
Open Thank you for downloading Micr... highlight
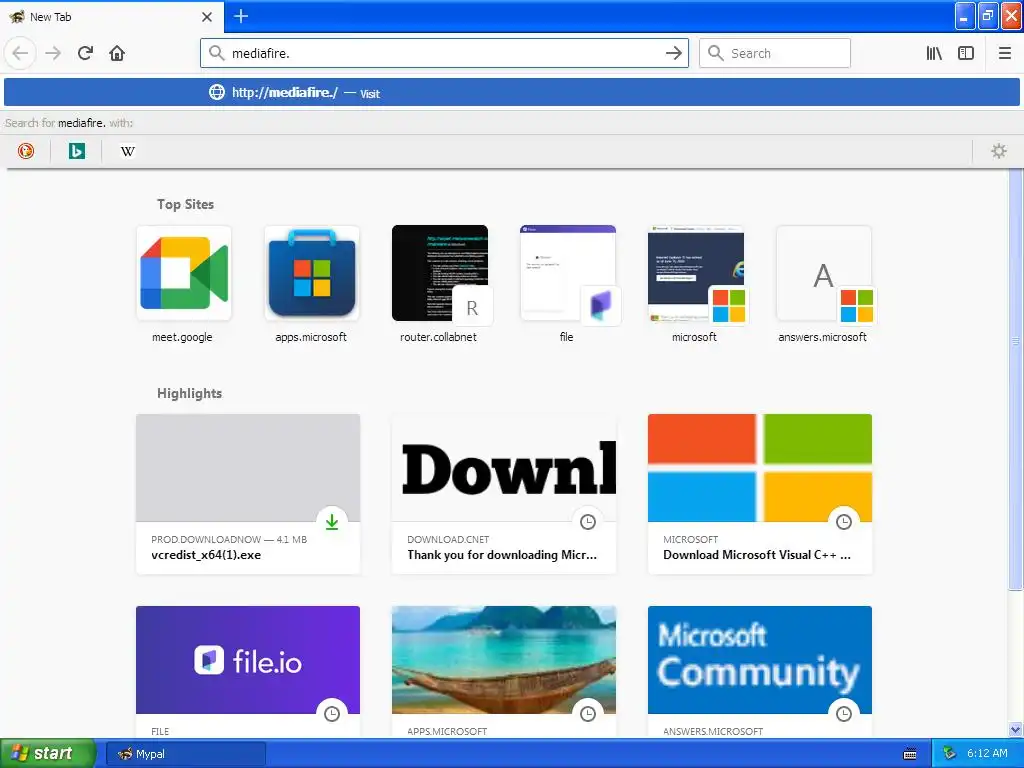(x=504, y=494)
